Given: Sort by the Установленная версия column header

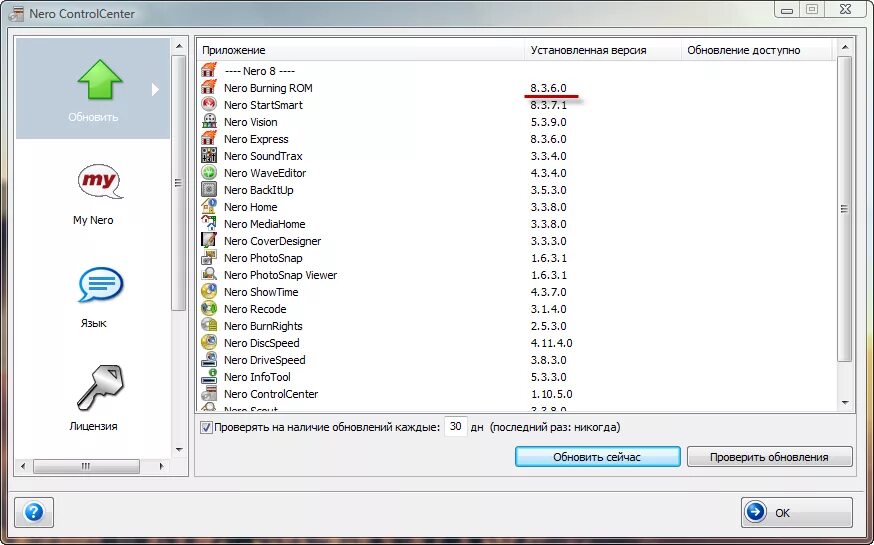Looking at the screenshot, I should tap(603, 50).
